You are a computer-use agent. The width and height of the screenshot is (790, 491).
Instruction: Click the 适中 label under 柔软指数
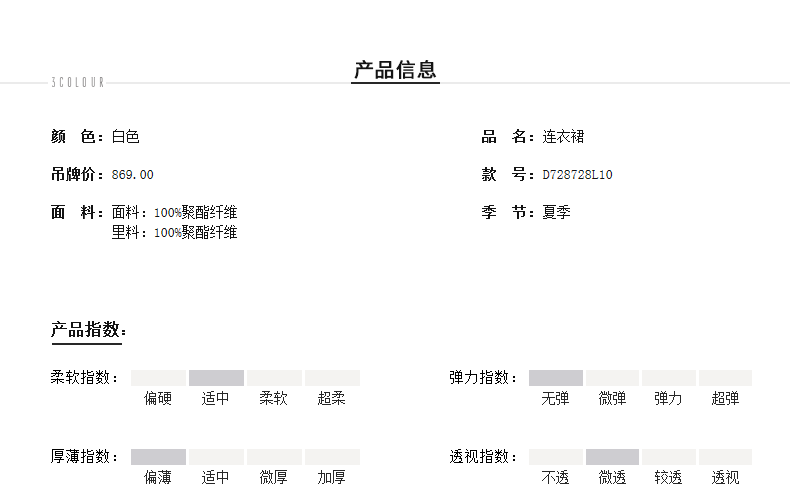[x=216, y=398]
